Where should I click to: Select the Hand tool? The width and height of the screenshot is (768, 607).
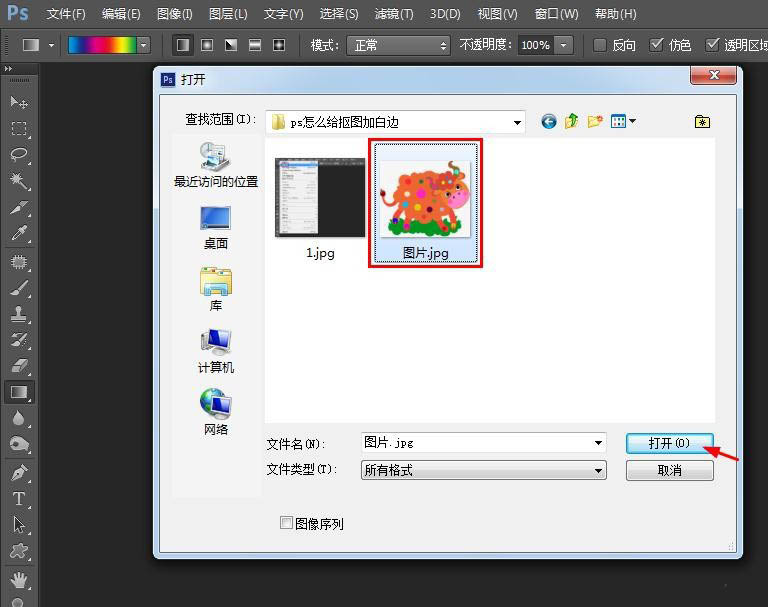point(19,580)
